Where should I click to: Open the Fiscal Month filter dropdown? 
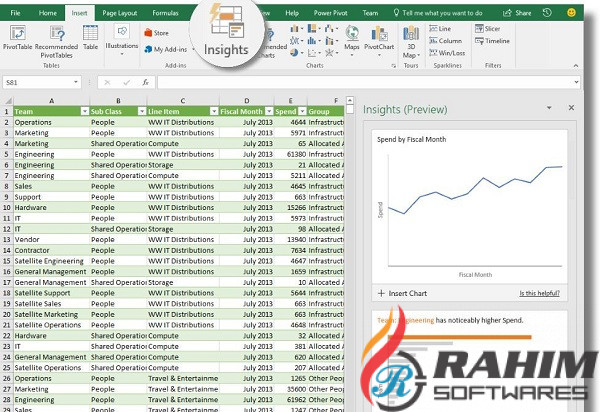(x=269, y=111)
